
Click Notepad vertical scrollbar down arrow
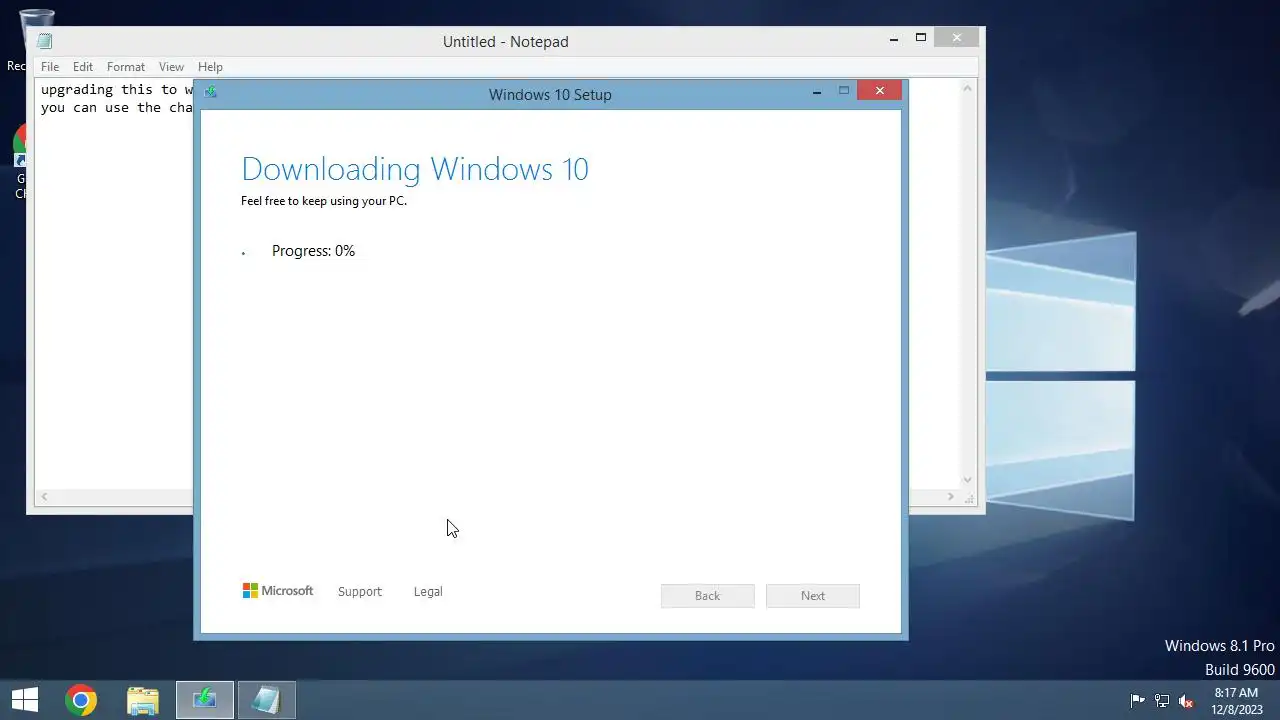(967, 480)
